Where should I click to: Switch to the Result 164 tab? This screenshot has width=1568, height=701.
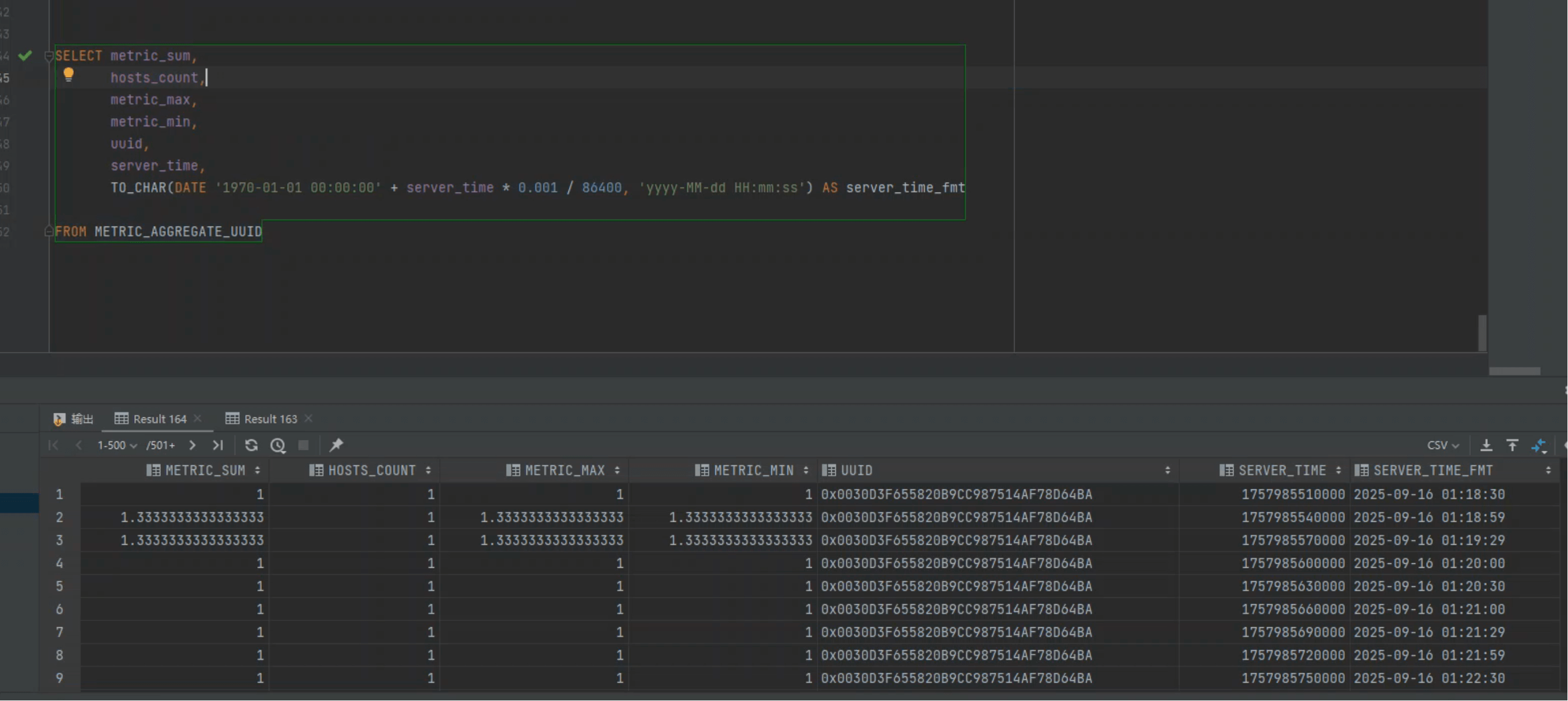click(151, 419)
